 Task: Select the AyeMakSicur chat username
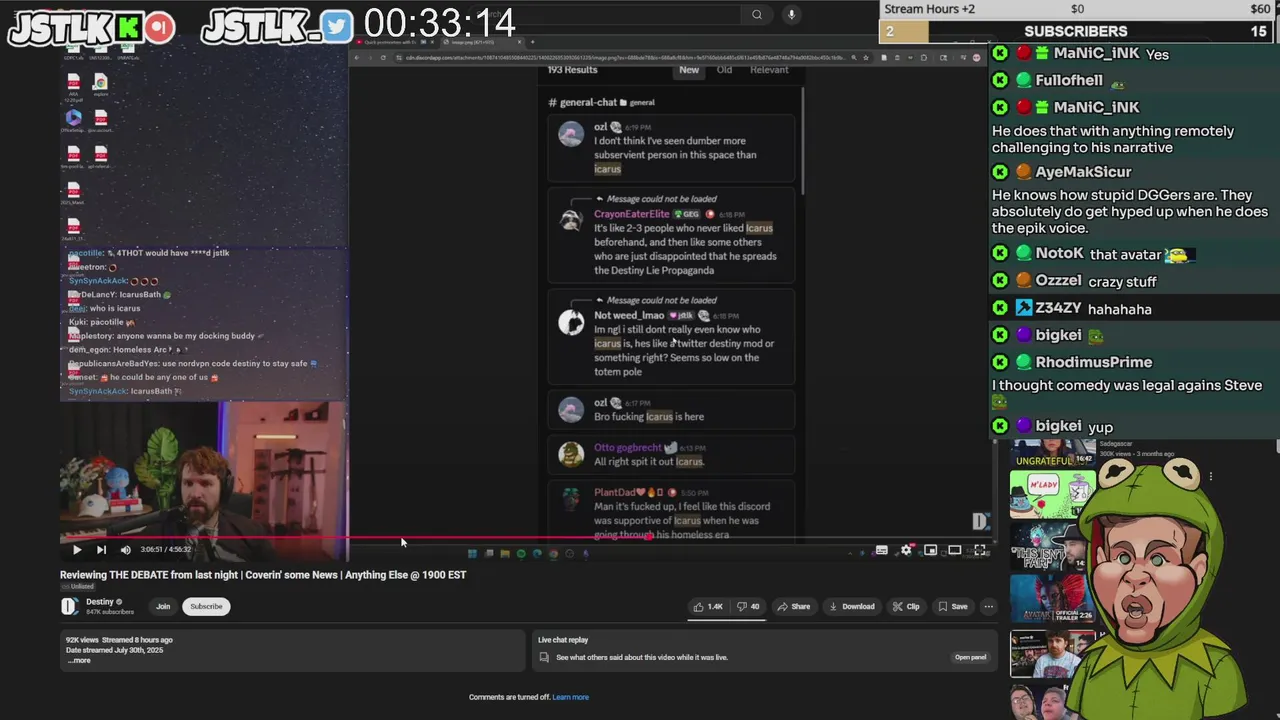point(1083,172)
